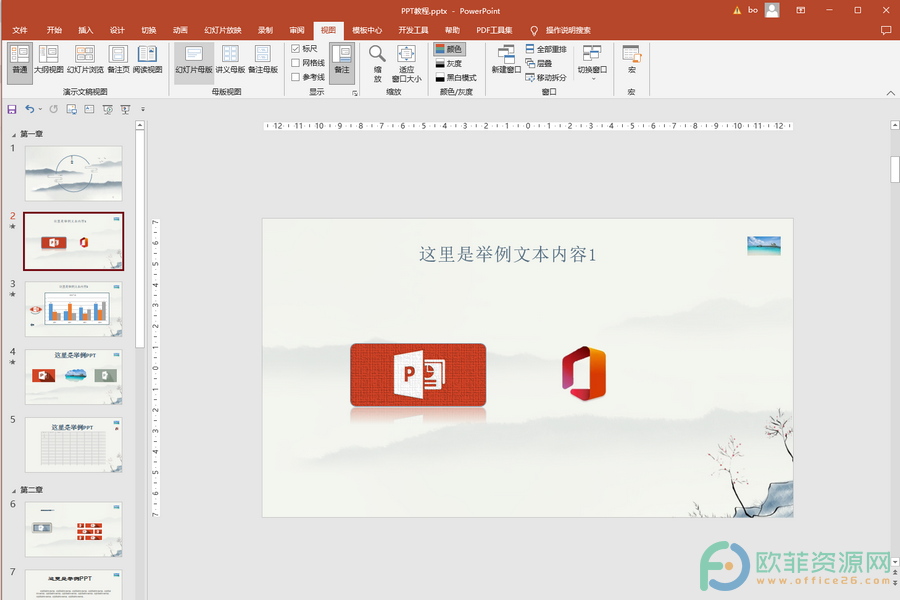Click the slide title text 这里是举例文本内容1

pyautogui.click(x=508, y=254)
